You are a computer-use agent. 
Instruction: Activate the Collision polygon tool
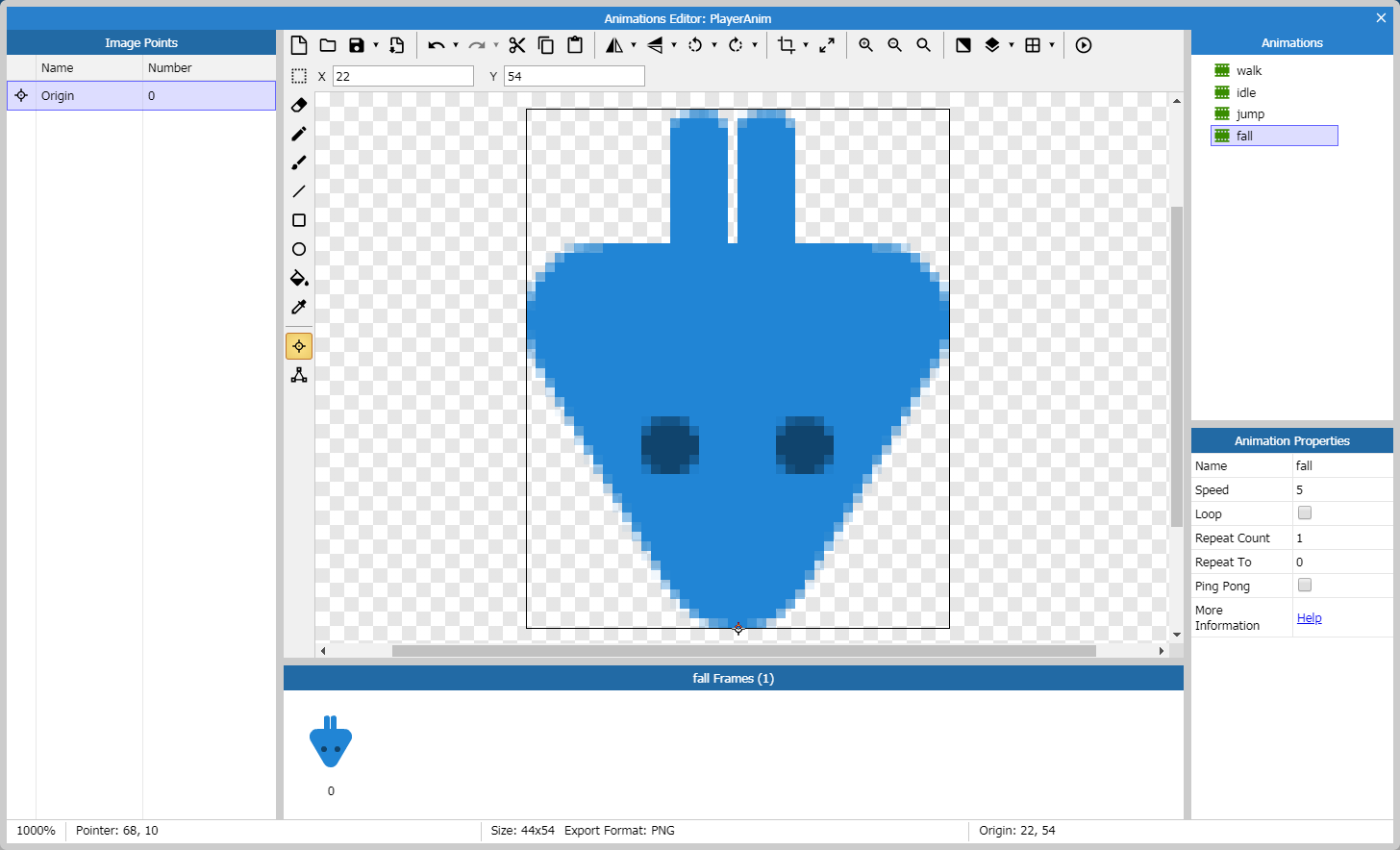point(298,374)
